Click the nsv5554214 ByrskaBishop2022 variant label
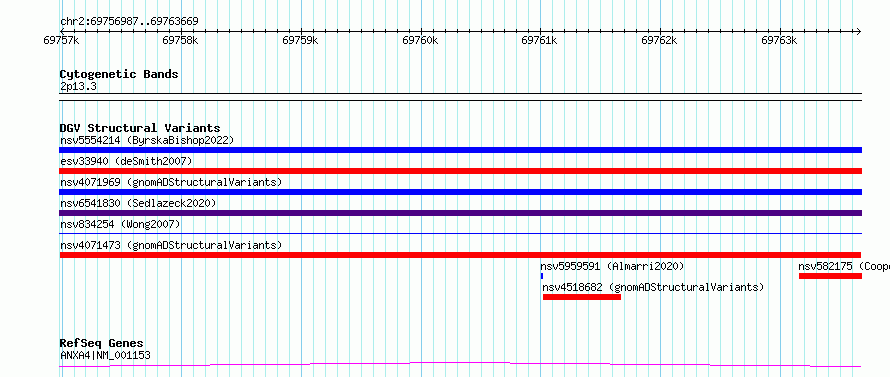Viewport: 890px width, 377px height. tap(146, 140)
